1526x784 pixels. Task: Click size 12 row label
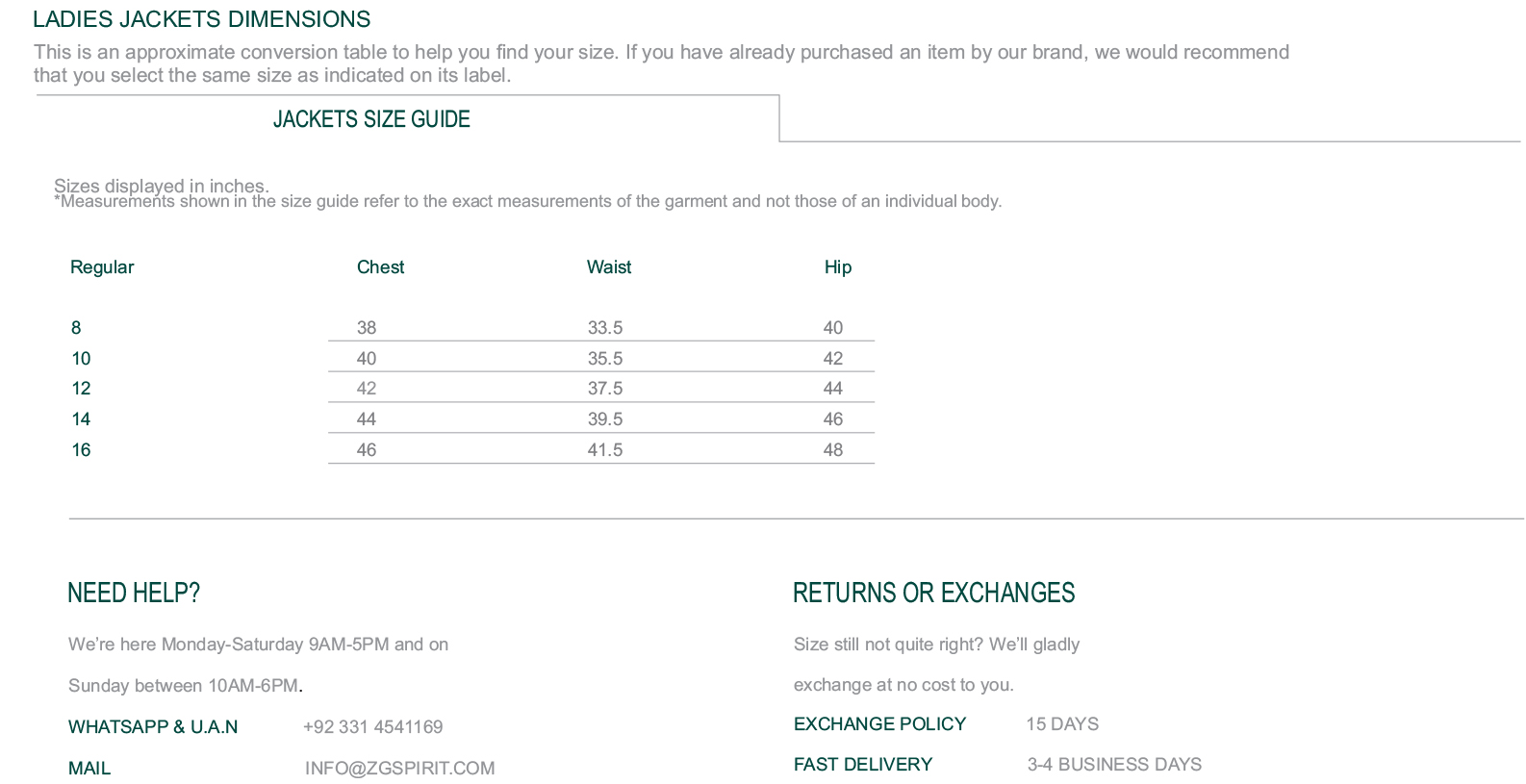[x=81, y=389]
